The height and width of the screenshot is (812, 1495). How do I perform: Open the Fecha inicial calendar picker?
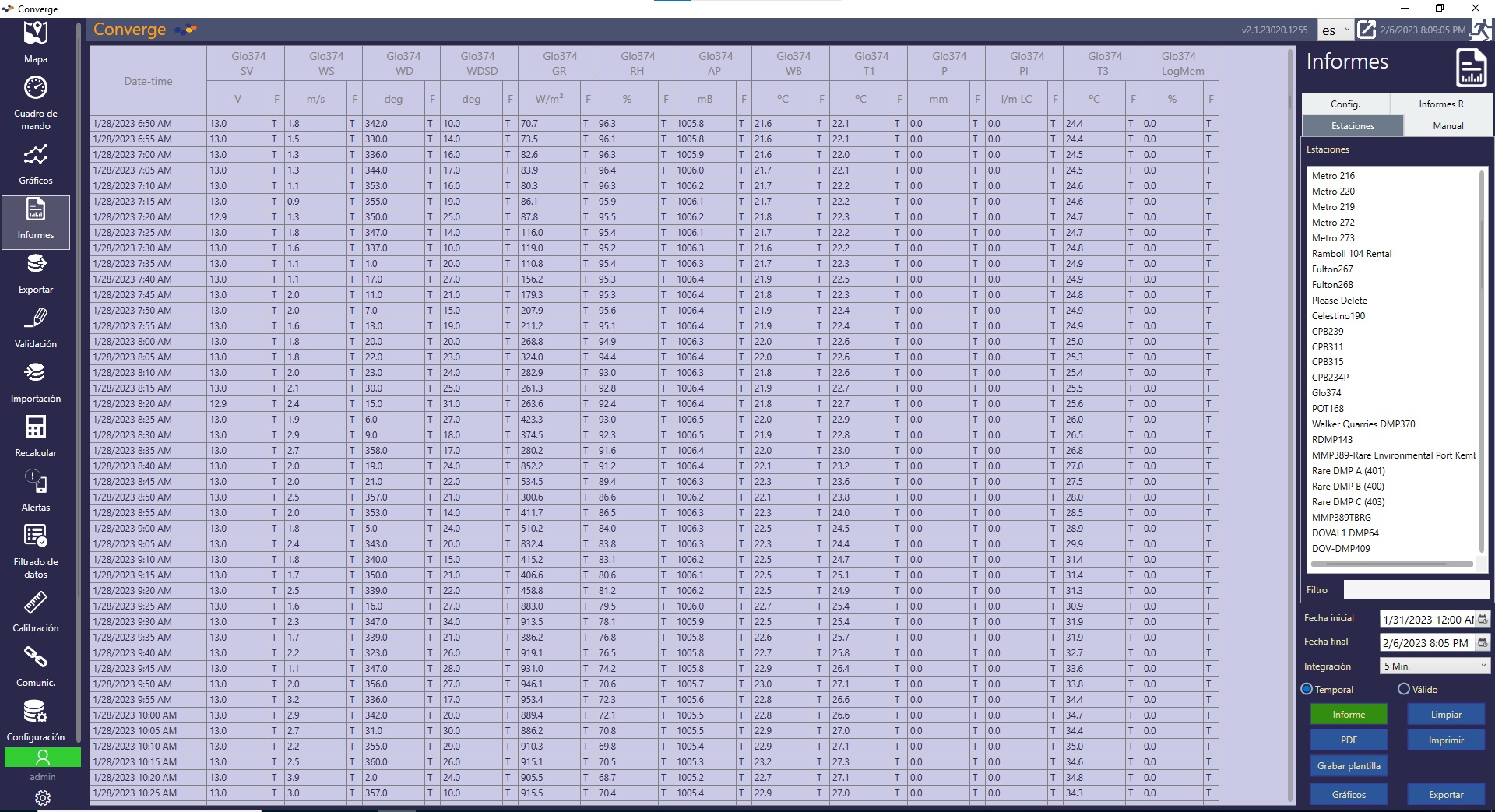pyautogui.click(x=1483, y=620)
